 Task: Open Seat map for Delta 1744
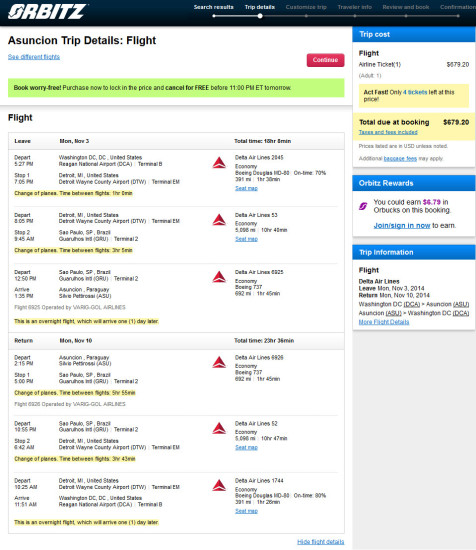click(x=246, y=511)
